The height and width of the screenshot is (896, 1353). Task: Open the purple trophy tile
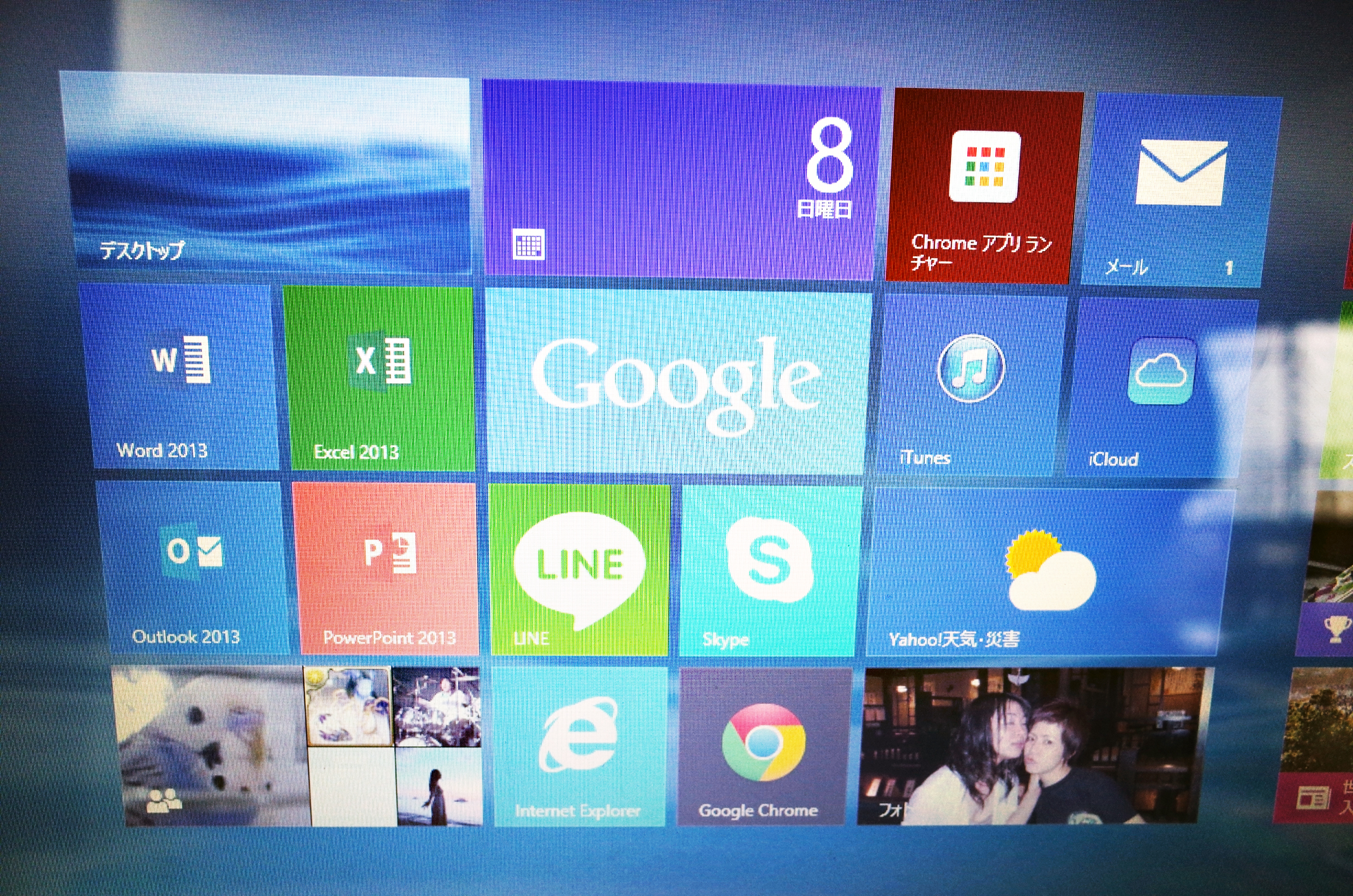pos(1331,629)
